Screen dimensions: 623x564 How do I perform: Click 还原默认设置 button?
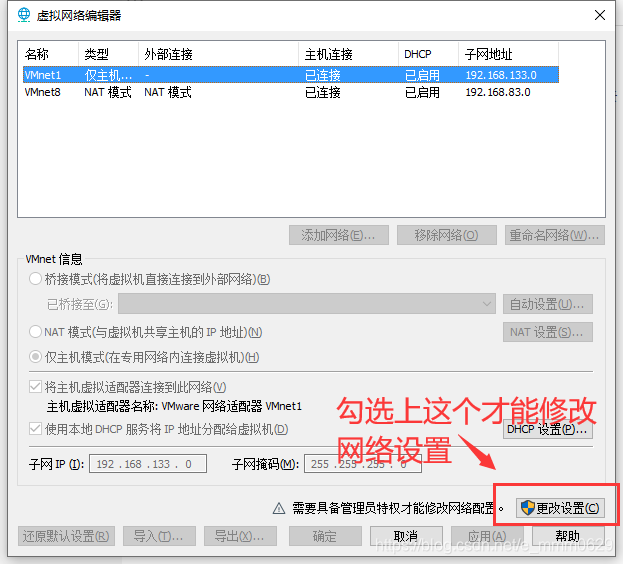point(66,536)
